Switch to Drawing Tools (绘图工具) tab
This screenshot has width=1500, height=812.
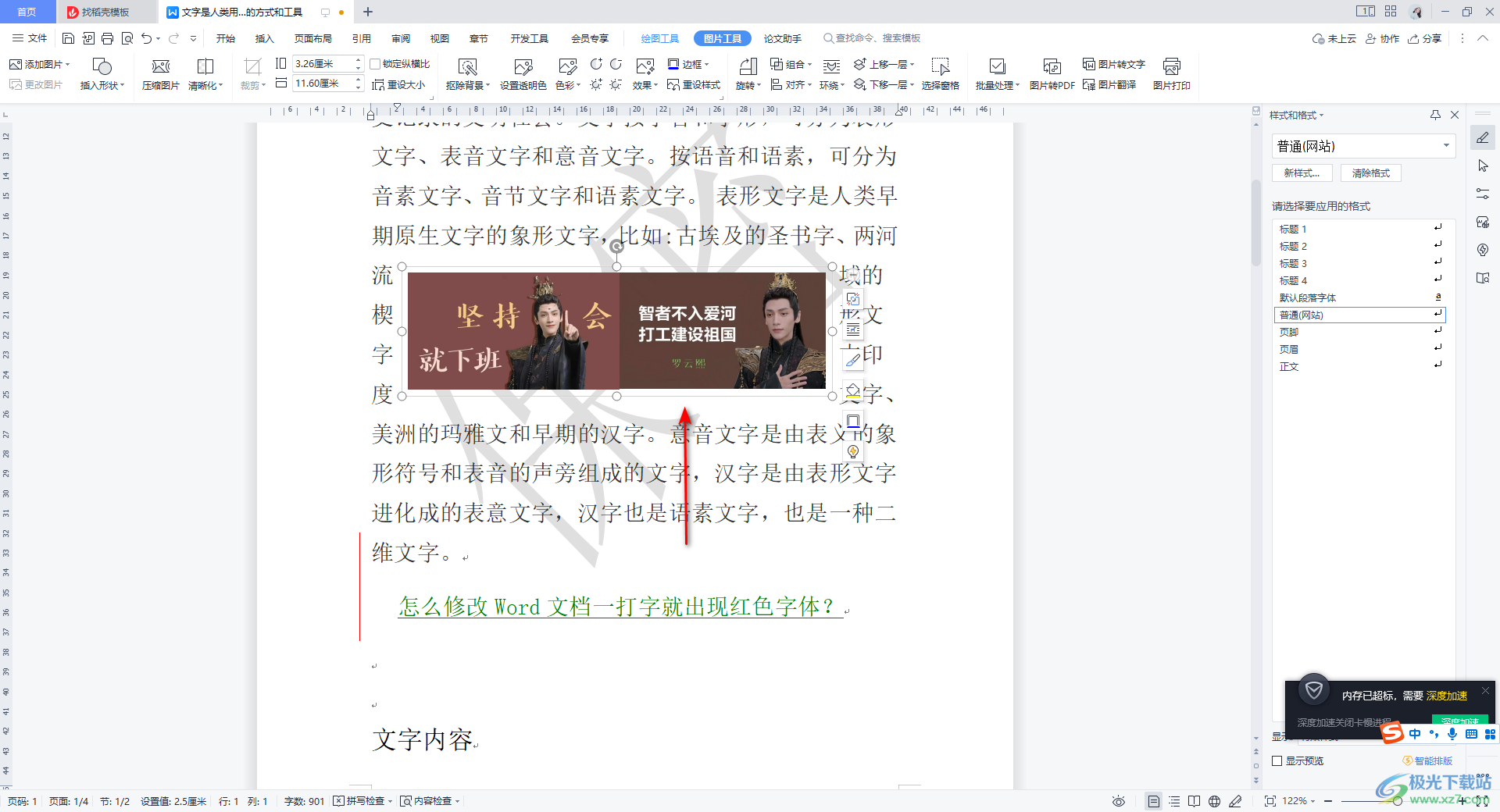(x=660, y=38)
